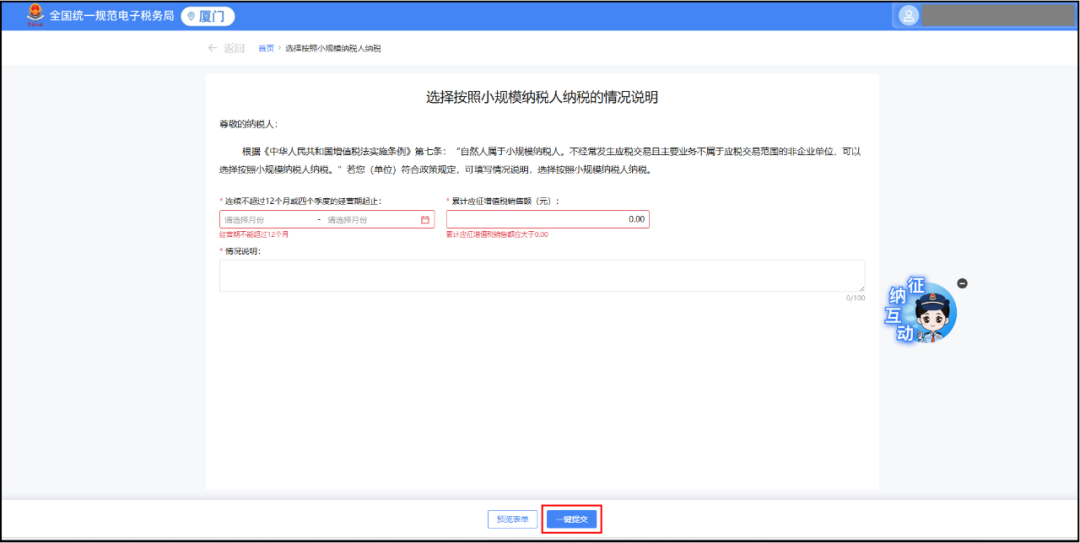Open the calendar icon in date range
1080x543 pixels.
(x=425, y=220)
